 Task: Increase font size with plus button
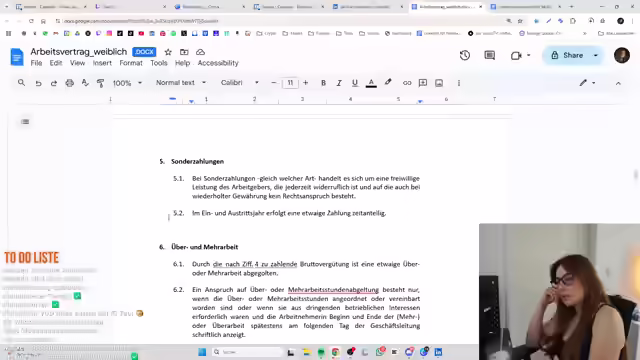click(305, 83)
